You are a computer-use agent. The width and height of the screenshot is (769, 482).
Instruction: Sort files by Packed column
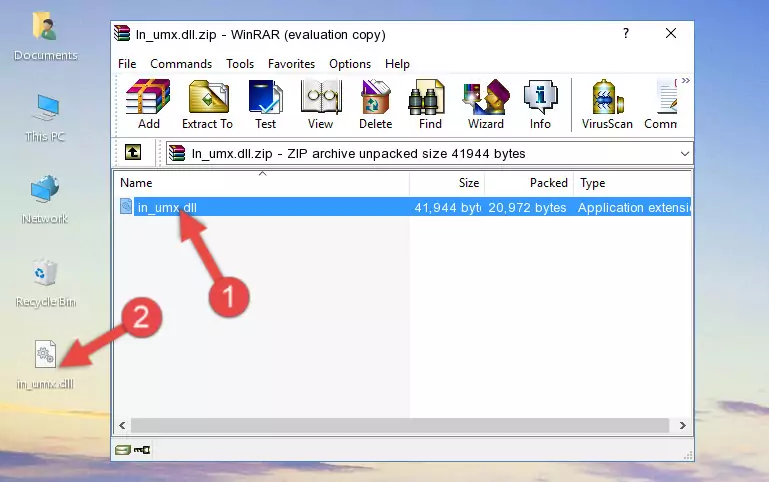(x=529, y=183)
